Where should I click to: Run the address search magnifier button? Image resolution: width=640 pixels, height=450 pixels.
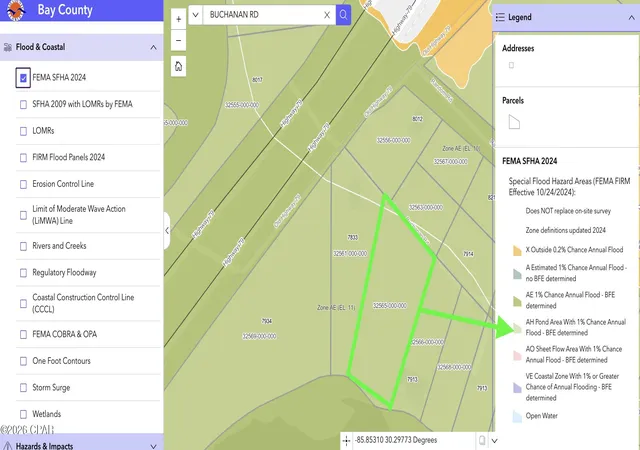click(343, 15)
